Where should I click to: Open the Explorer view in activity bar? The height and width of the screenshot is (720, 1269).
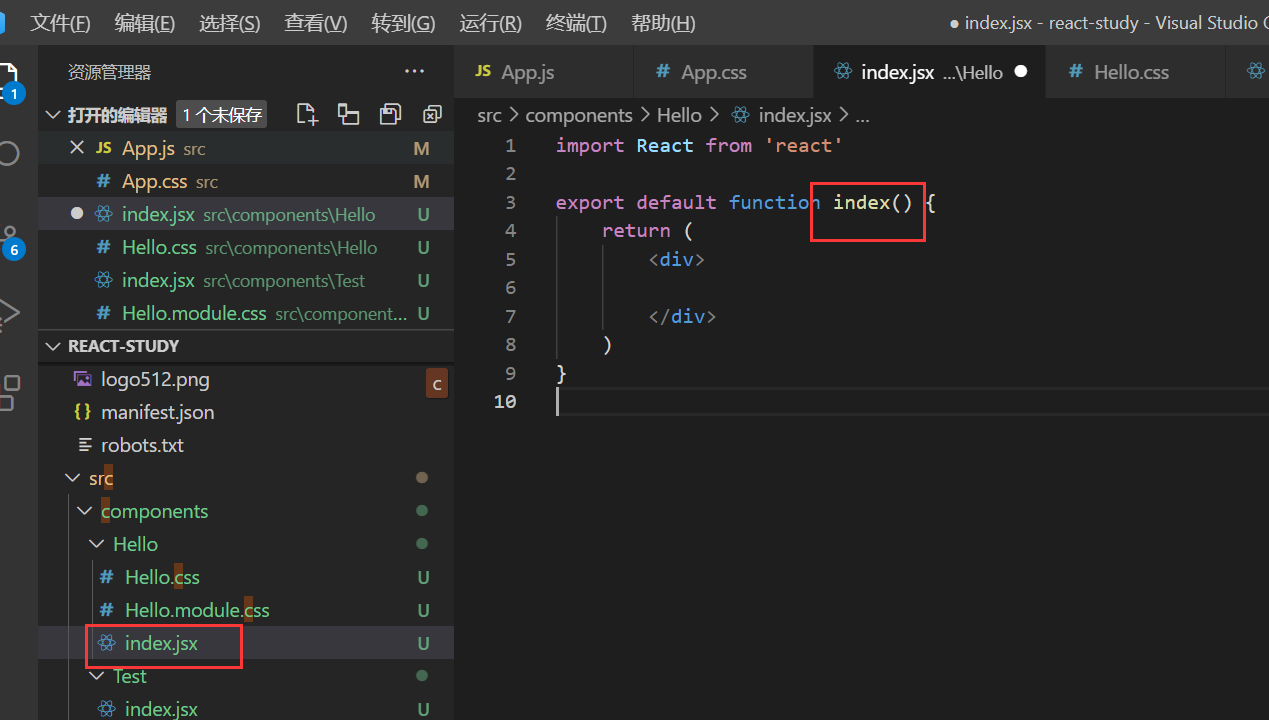click(x=8, y=80)
